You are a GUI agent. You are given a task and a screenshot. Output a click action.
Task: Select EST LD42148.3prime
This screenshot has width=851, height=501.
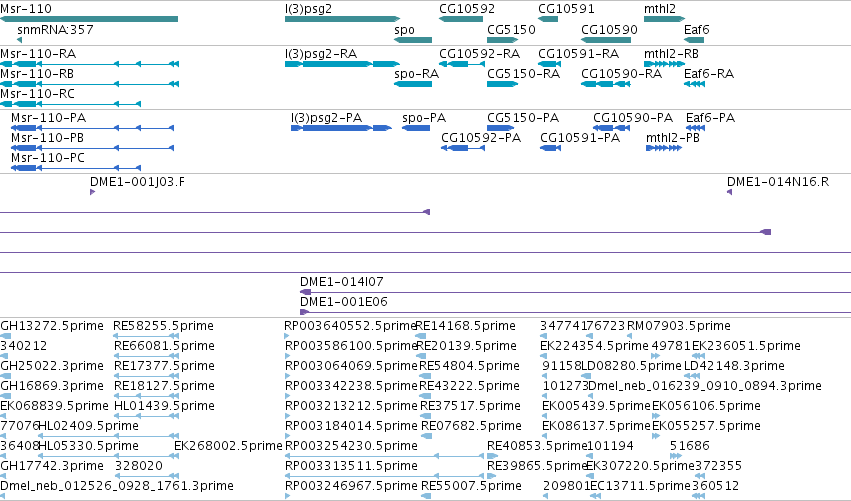pos(734,366)
